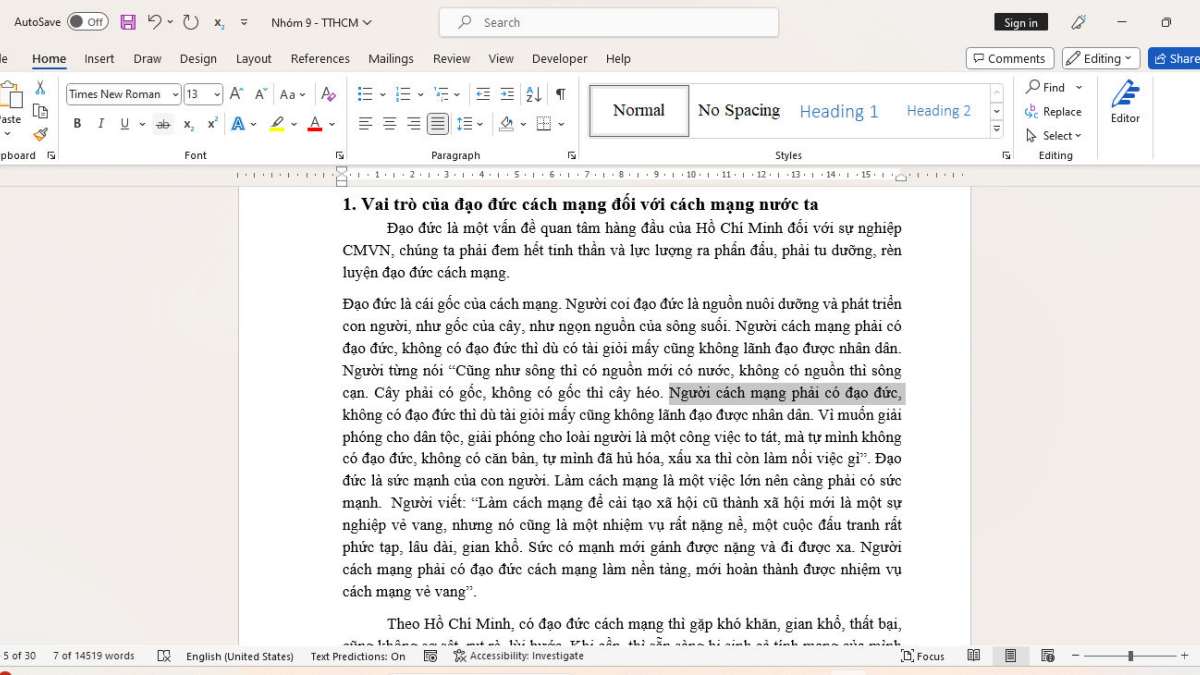The width and height of the screenshot is (1200, 675).
Task: Switch to the Review tab
Action: (x=451, y=58)
